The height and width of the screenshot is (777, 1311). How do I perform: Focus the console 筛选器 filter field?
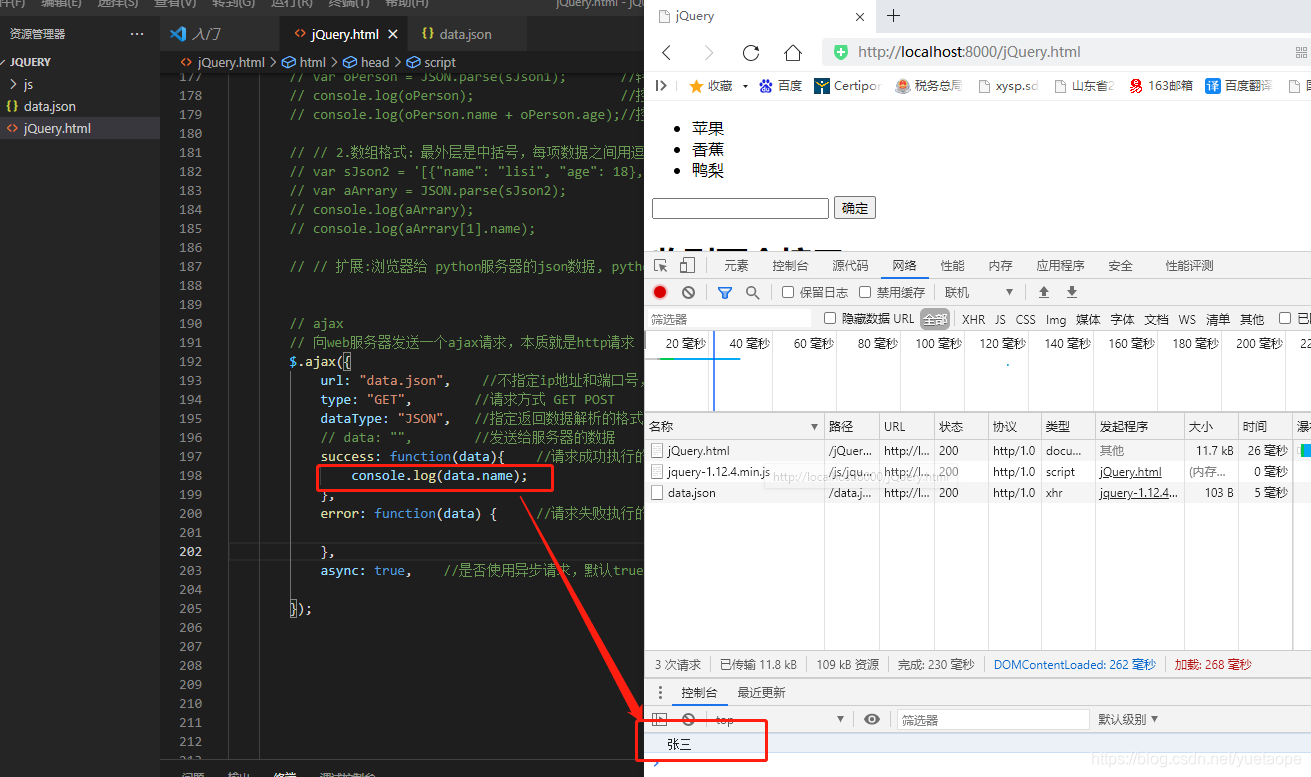click(x=992, y=719)
